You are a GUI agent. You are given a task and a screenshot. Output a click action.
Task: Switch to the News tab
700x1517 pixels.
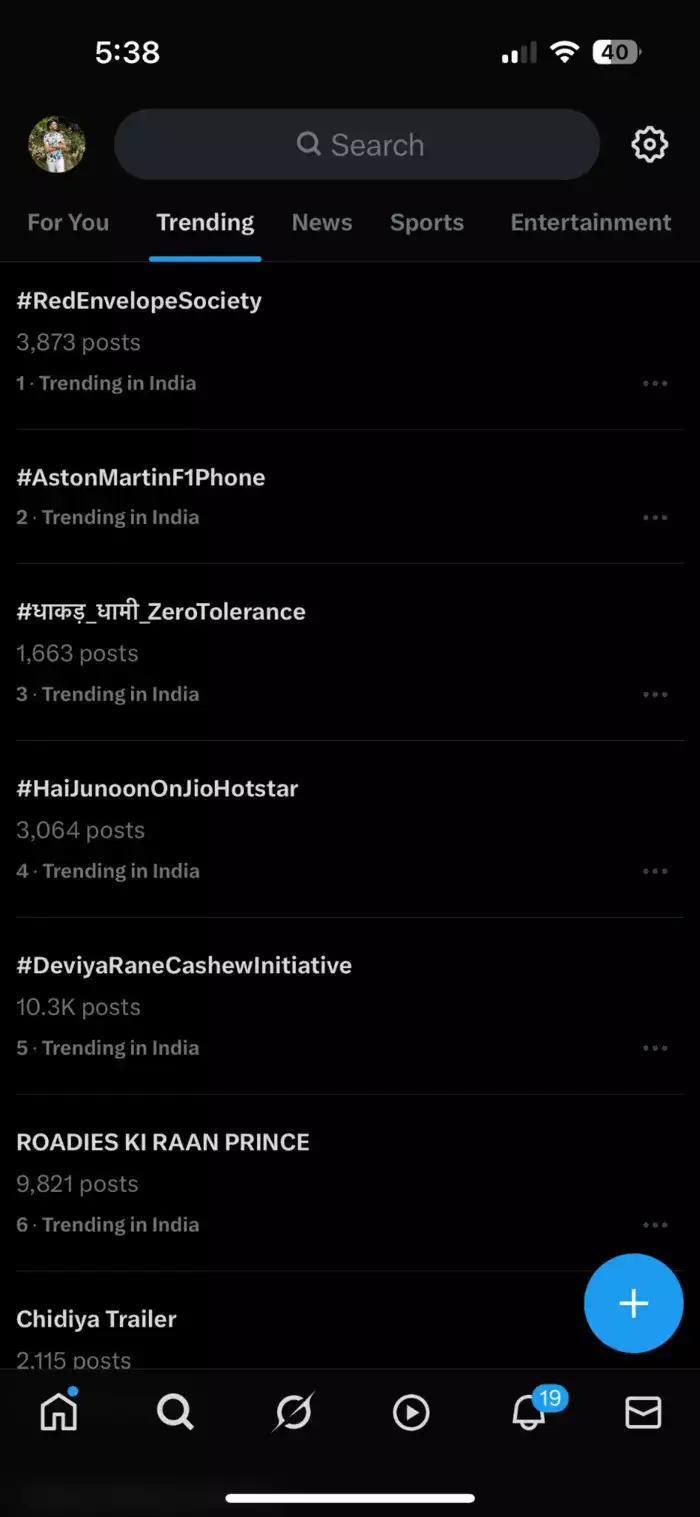322,222
